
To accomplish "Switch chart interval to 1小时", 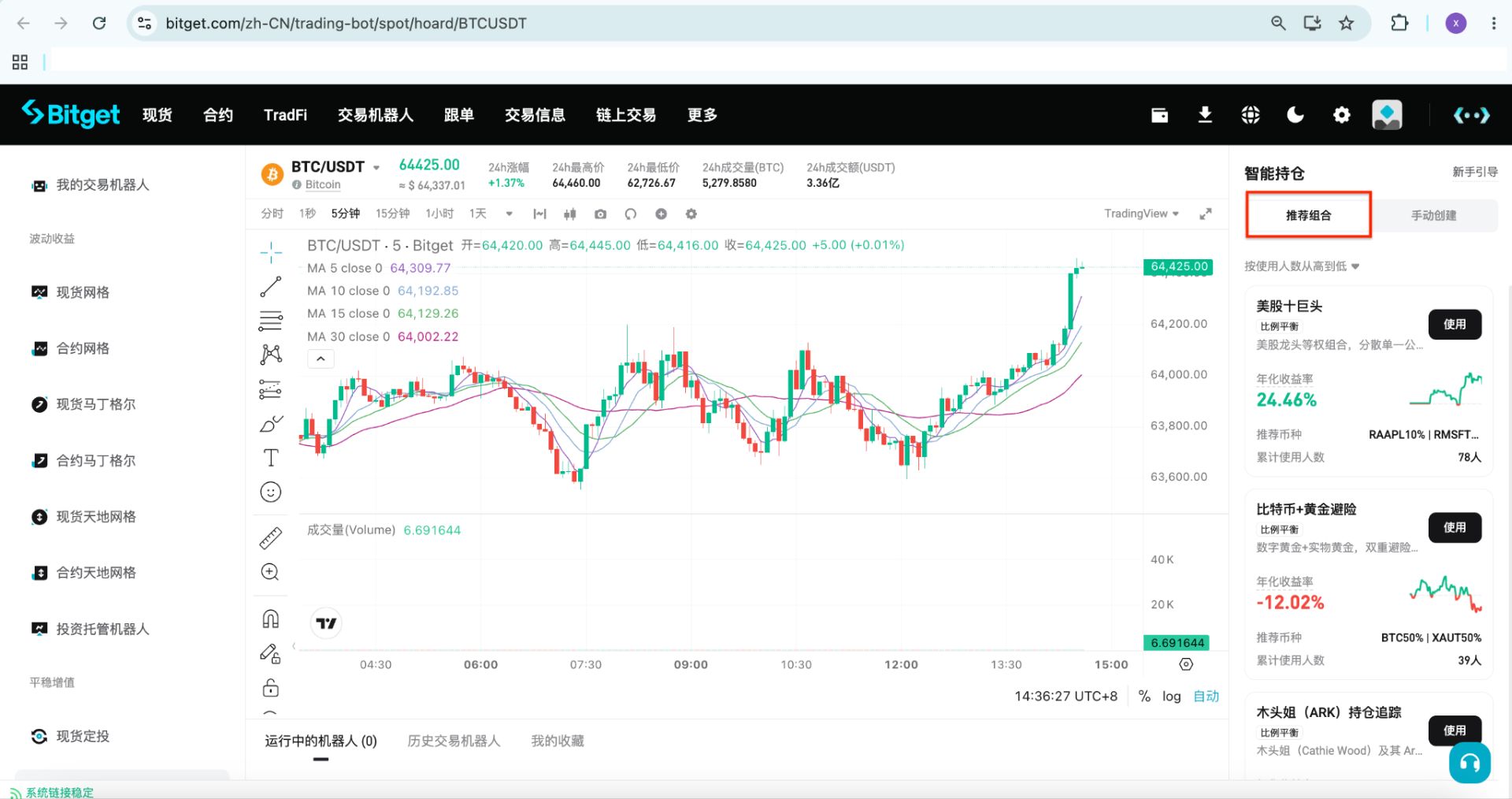I will pos(439,214).
